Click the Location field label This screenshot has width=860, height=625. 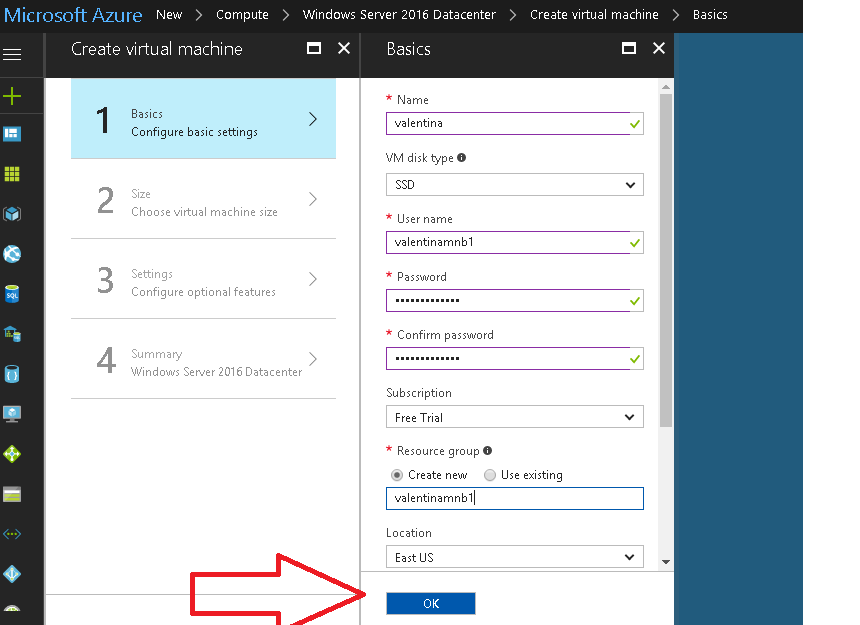pos(409,533)
